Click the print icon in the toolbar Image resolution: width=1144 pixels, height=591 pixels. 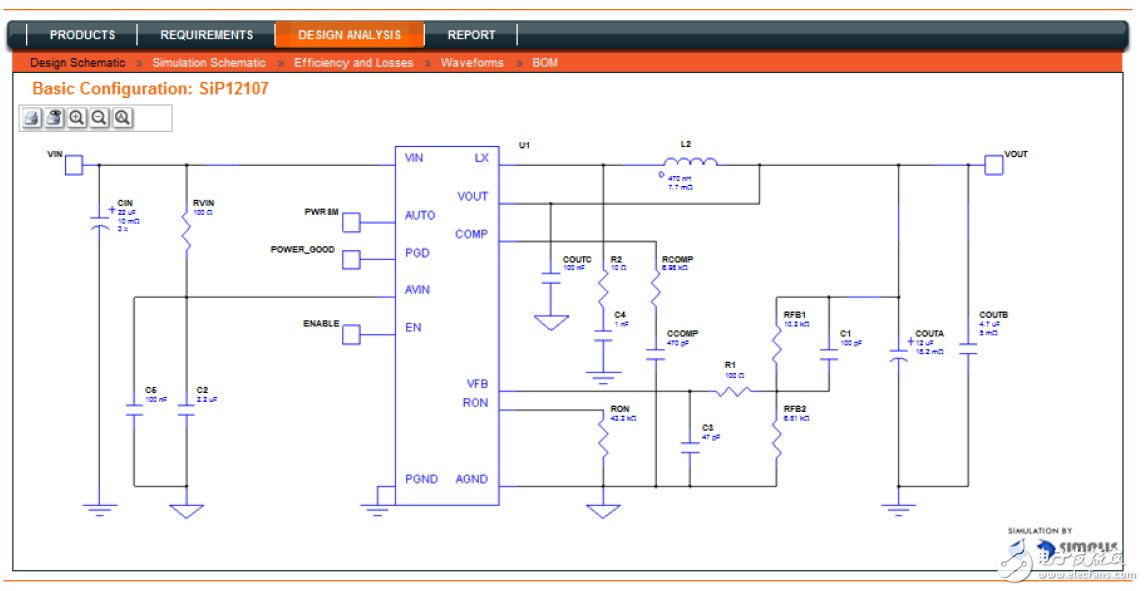click(32, 118)
